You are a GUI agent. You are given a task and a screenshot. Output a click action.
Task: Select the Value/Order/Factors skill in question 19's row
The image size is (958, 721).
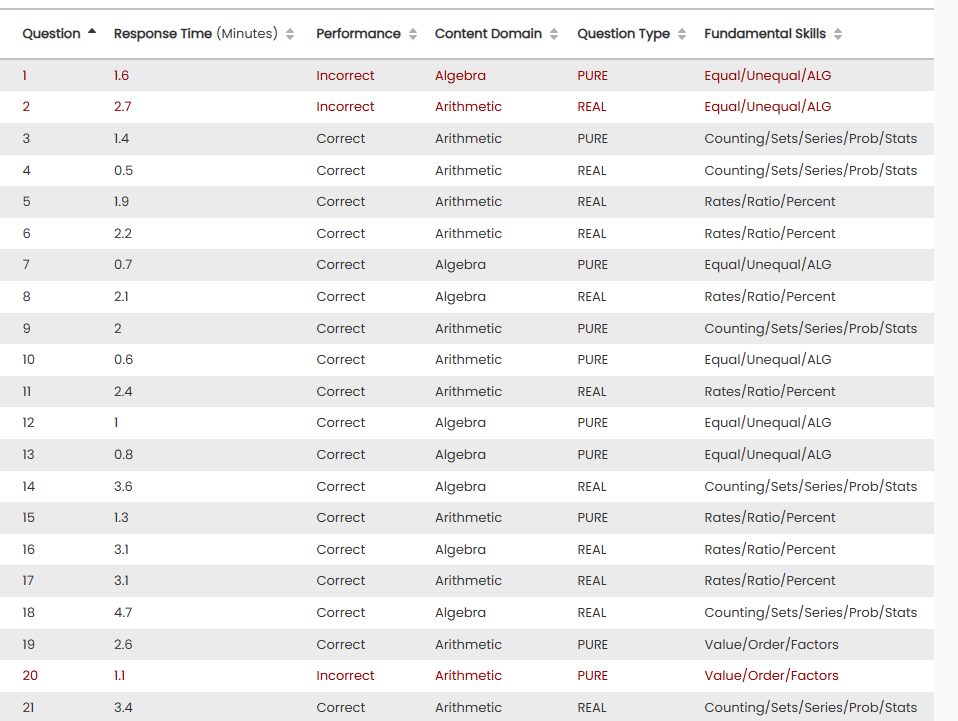(x=771, y=645)
